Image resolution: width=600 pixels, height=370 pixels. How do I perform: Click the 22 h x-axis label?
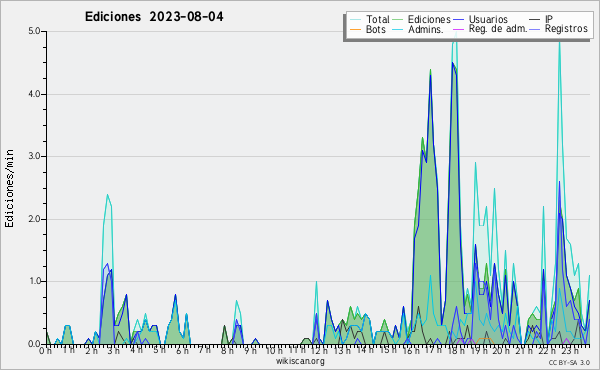(546, 351)
